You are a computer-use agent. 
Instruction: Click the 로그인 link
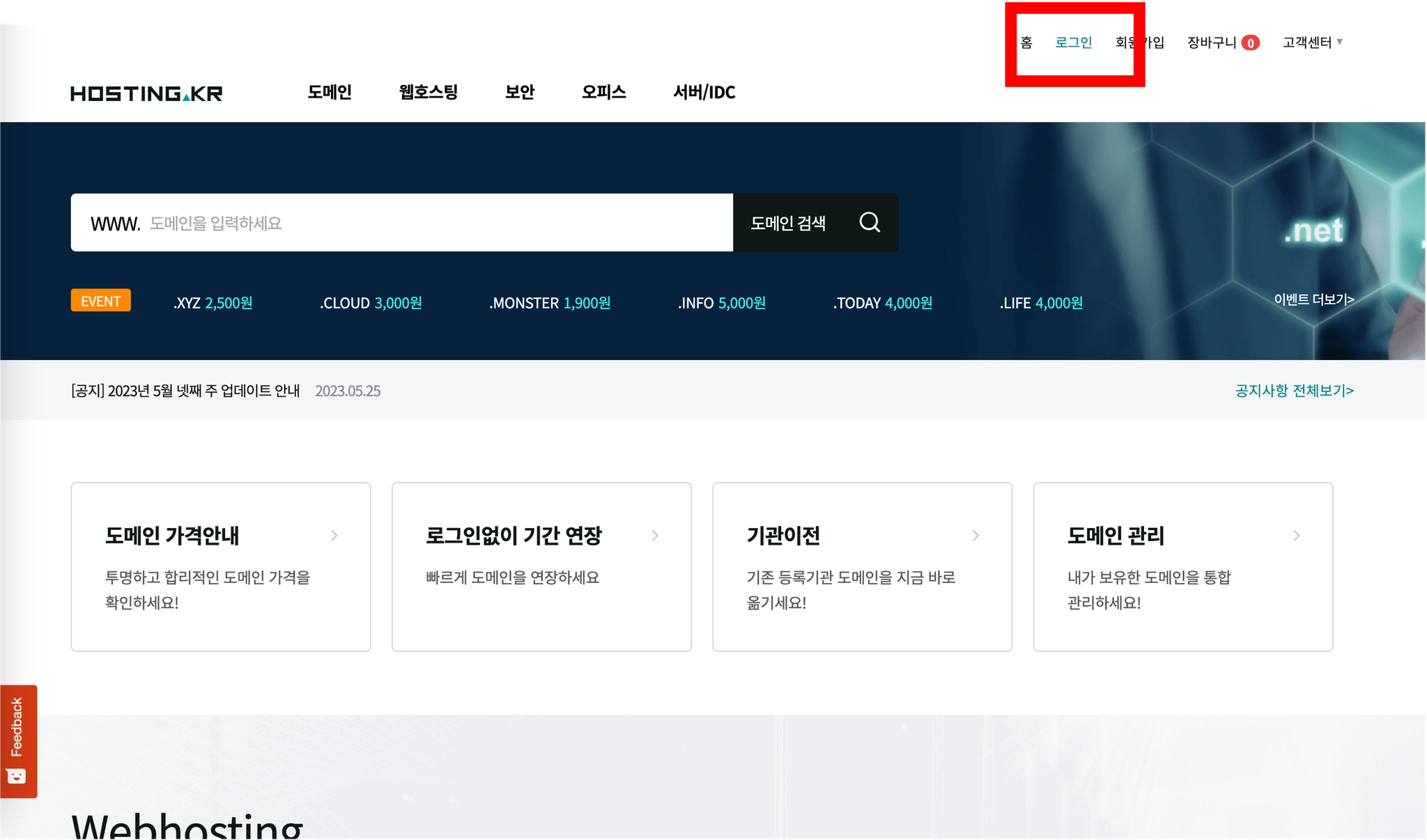pos(1073,42)
